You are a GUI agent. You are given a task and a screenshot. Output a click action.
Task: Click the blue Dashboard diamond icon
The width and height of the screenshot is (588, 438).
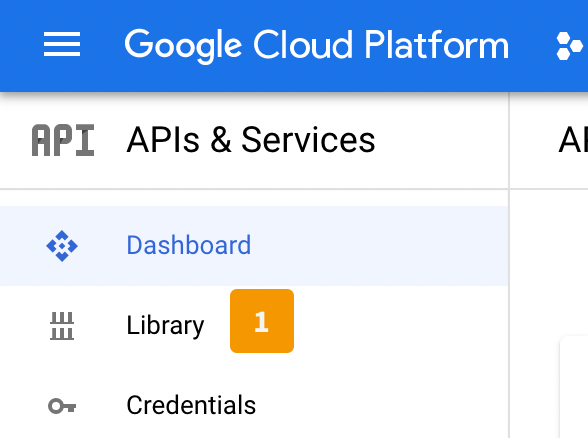tap(62, 246)
